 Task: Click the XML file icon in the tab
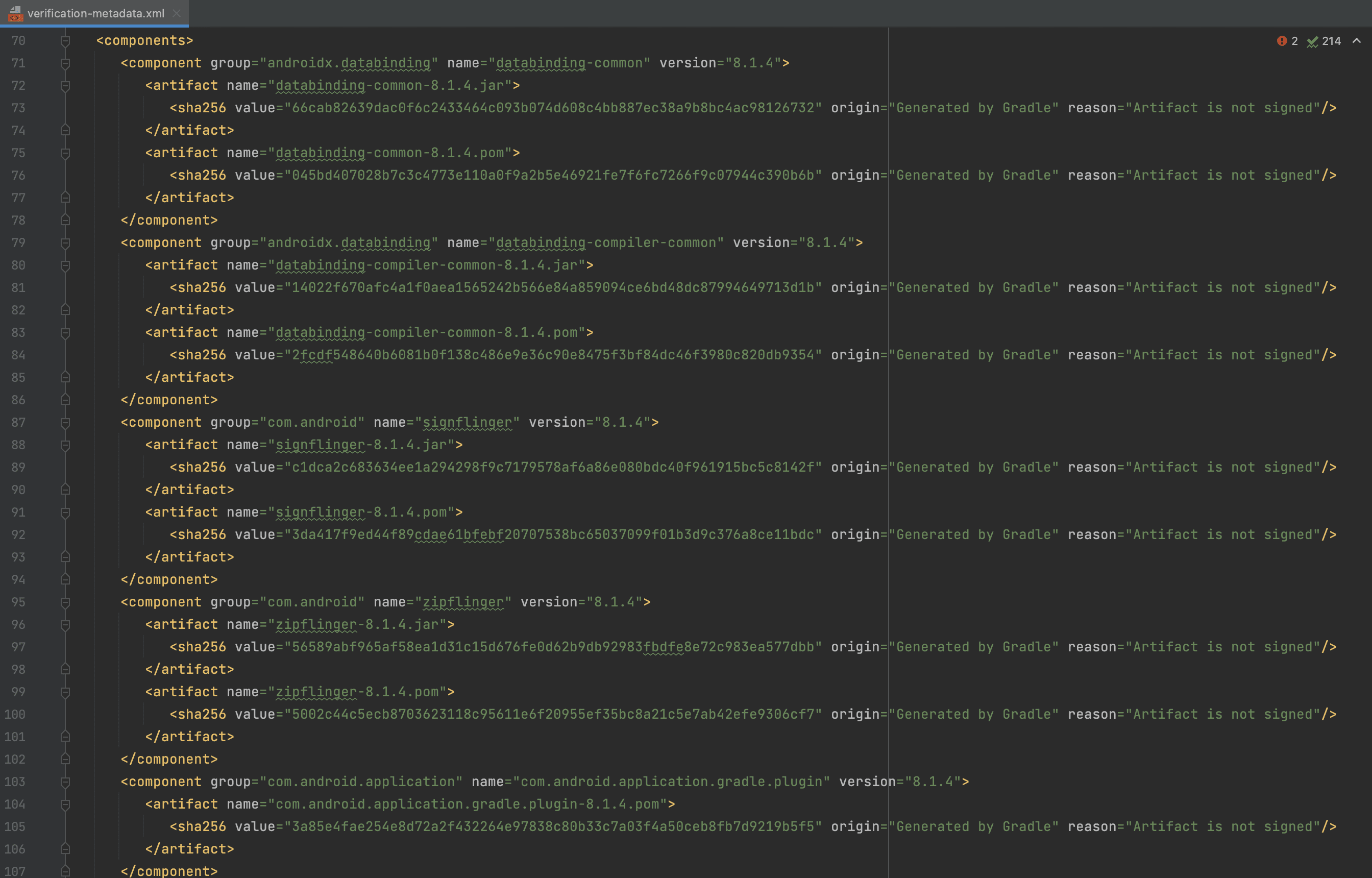tap(15, 13)
